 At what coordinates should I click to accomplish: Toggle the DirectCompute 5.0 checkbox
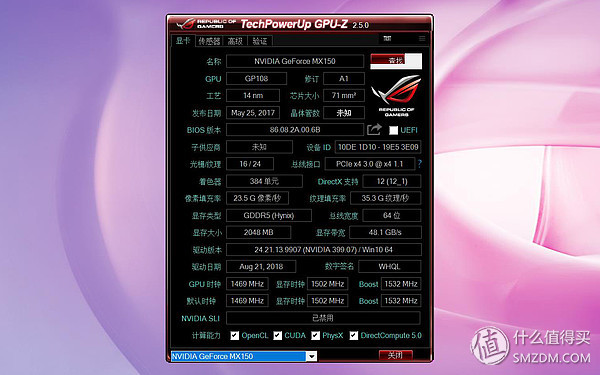[354, 336]
